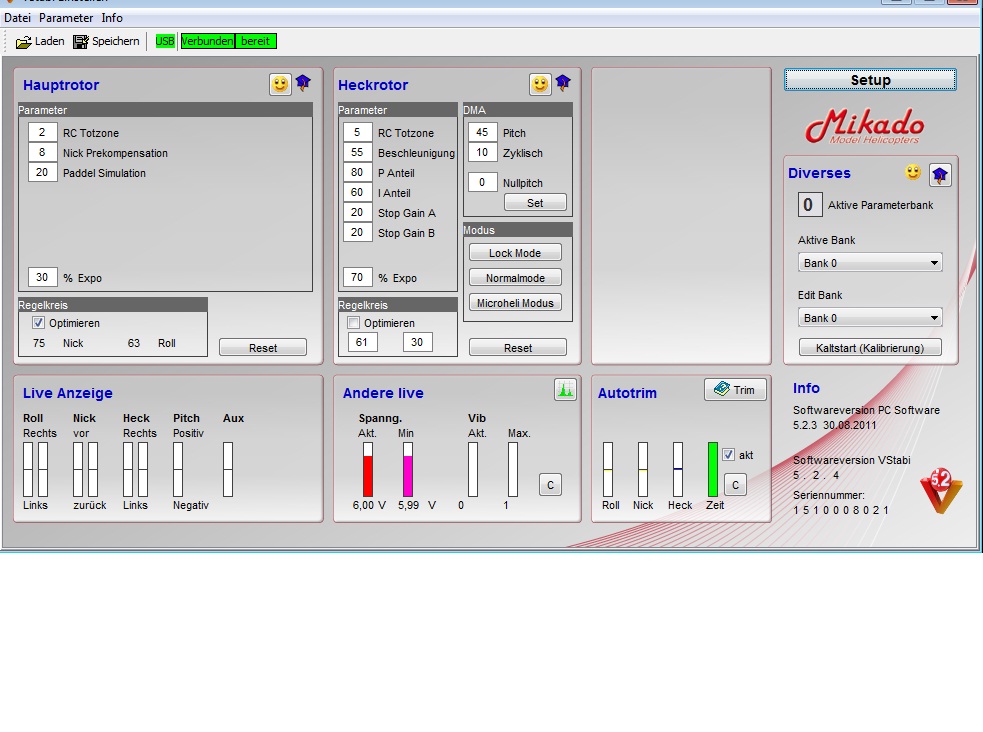Image resolution: width=983 pixels, height=732 pixels.
Task: Open the Datei menu
Action: tap(17, 18)
